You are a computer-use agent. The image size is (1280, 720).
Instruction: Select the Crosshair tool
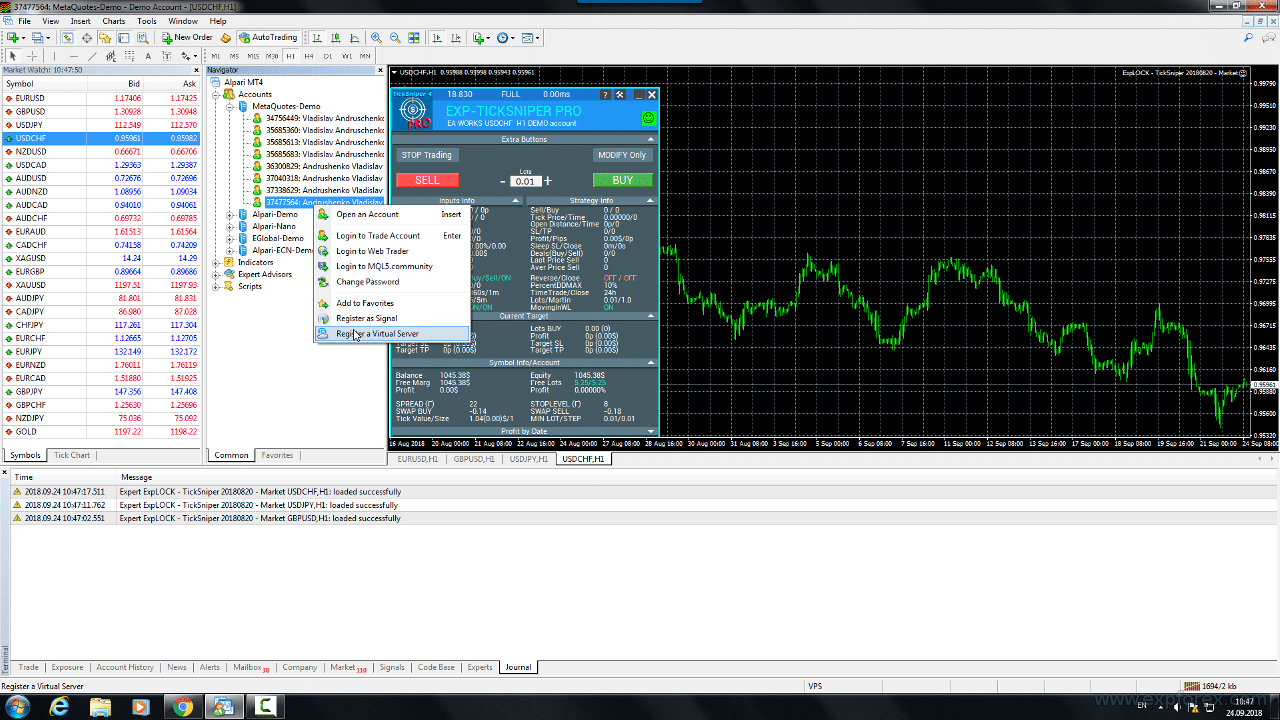click(32, 56)
